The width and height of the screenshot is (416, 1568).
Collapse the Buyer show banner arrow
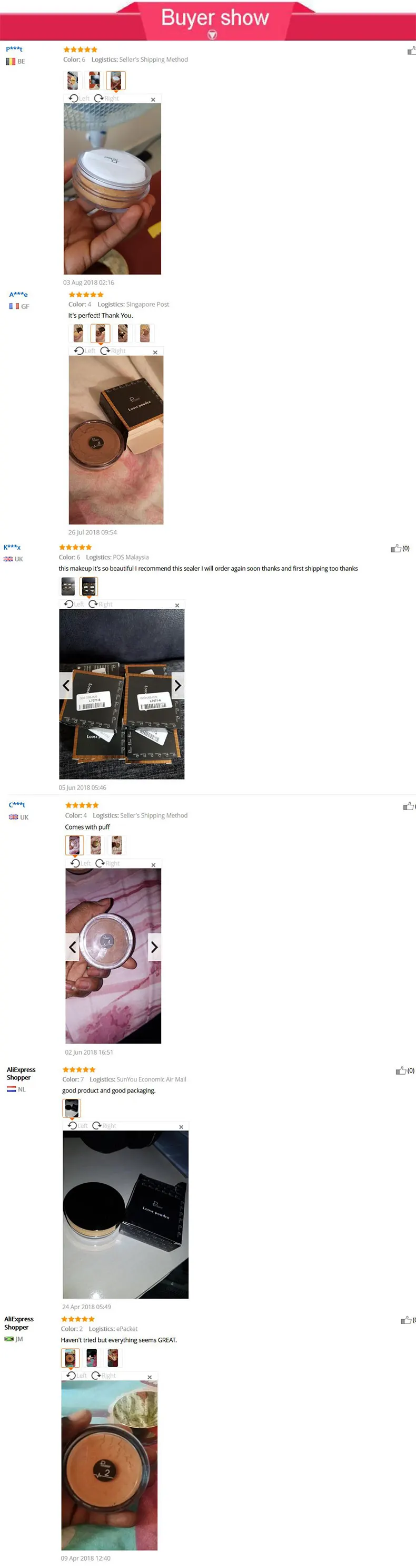(212, 35)
